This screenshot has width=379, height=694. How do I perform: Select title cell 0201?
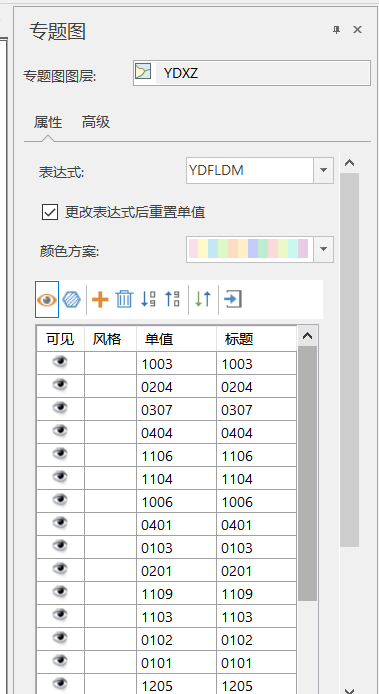[256, 570]
